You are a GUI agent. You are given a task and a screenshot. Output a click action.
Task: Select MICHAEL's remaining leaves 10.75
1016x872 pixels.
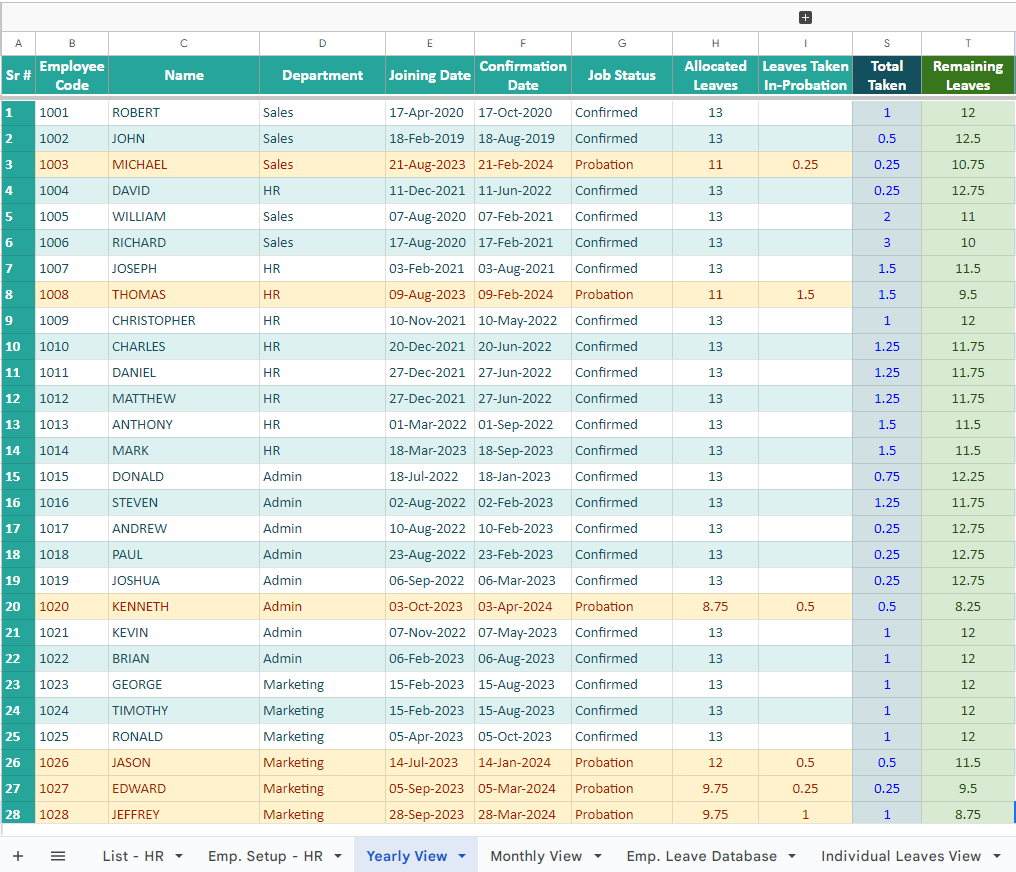pyautogui.click(x=968, y=165)
